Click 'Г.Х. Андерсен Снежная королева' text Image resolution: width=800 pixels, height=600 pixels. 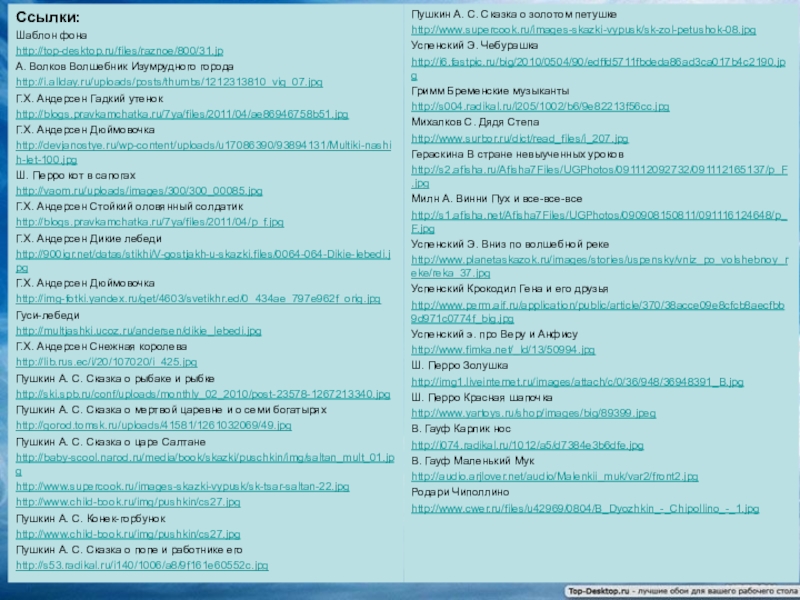tap(101, 346)
